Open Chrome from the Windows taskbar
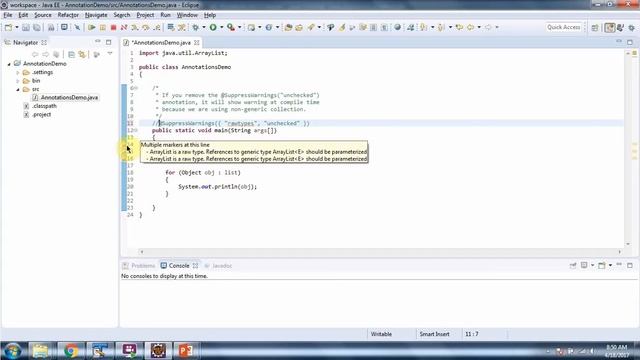Screen dimensions: 640x360 [x=71, y=351]
